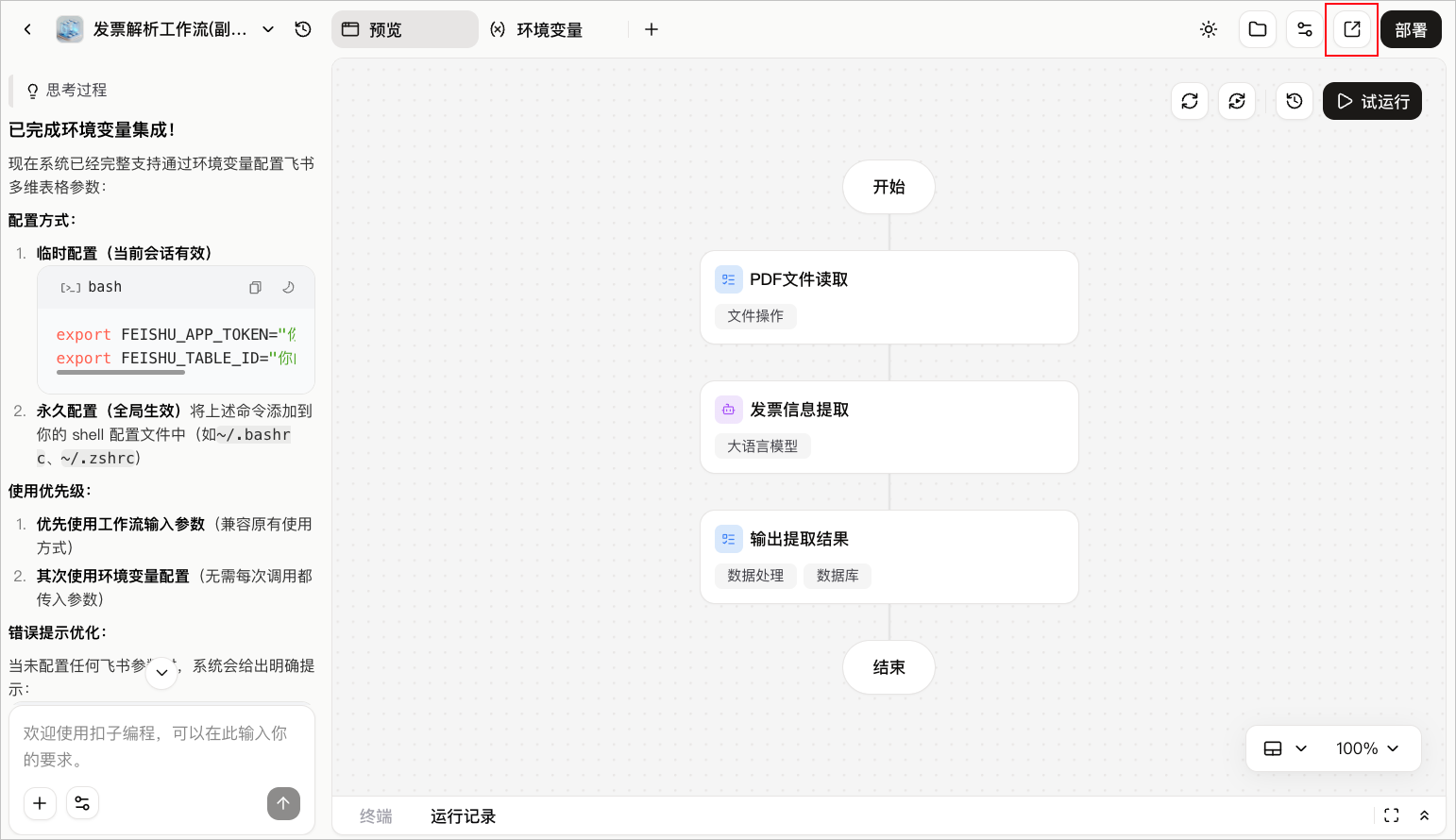This screenshot has height=840, width=1456.
Task: Click the send arrow button in chat
Action: point(283,803)
